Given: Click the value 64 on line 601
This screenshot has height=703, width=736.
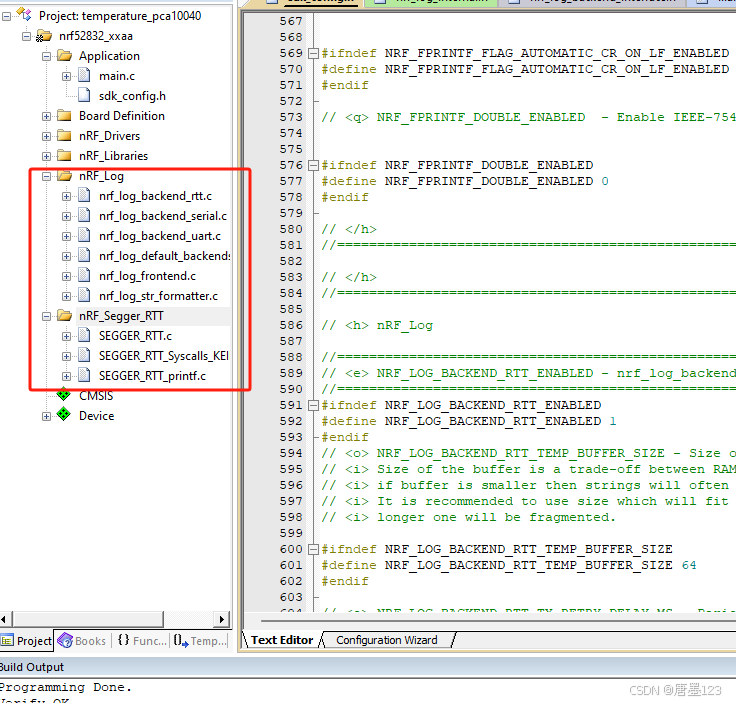Looking at the screenshot, I should pos(689,565).
